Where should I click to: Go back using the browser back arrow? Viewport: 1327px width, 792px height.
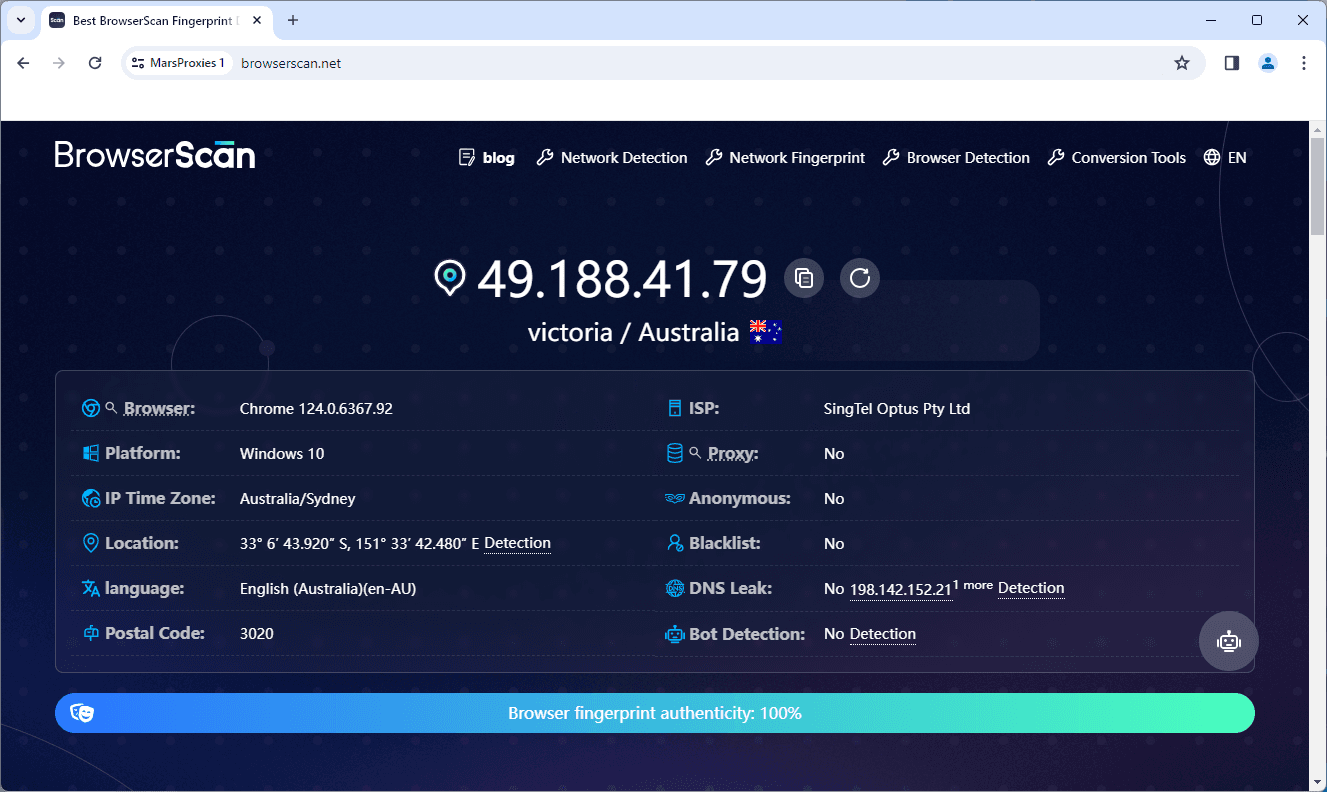pos(23,63)
